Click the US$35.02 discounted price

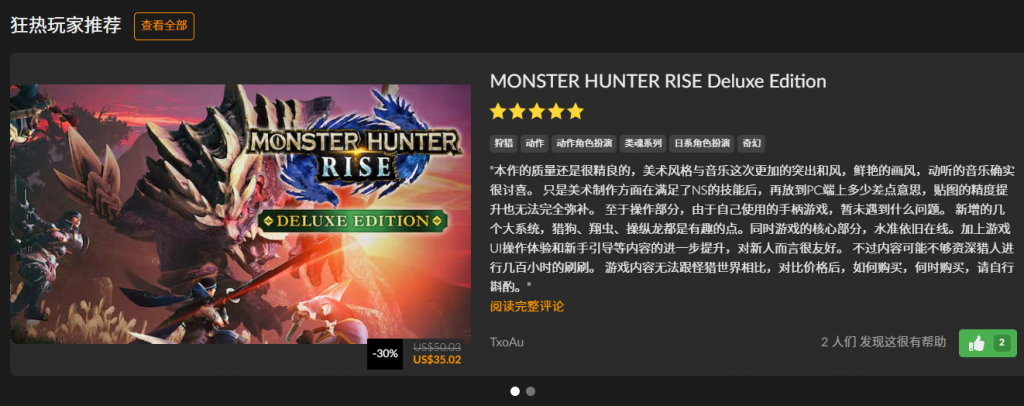437,359
